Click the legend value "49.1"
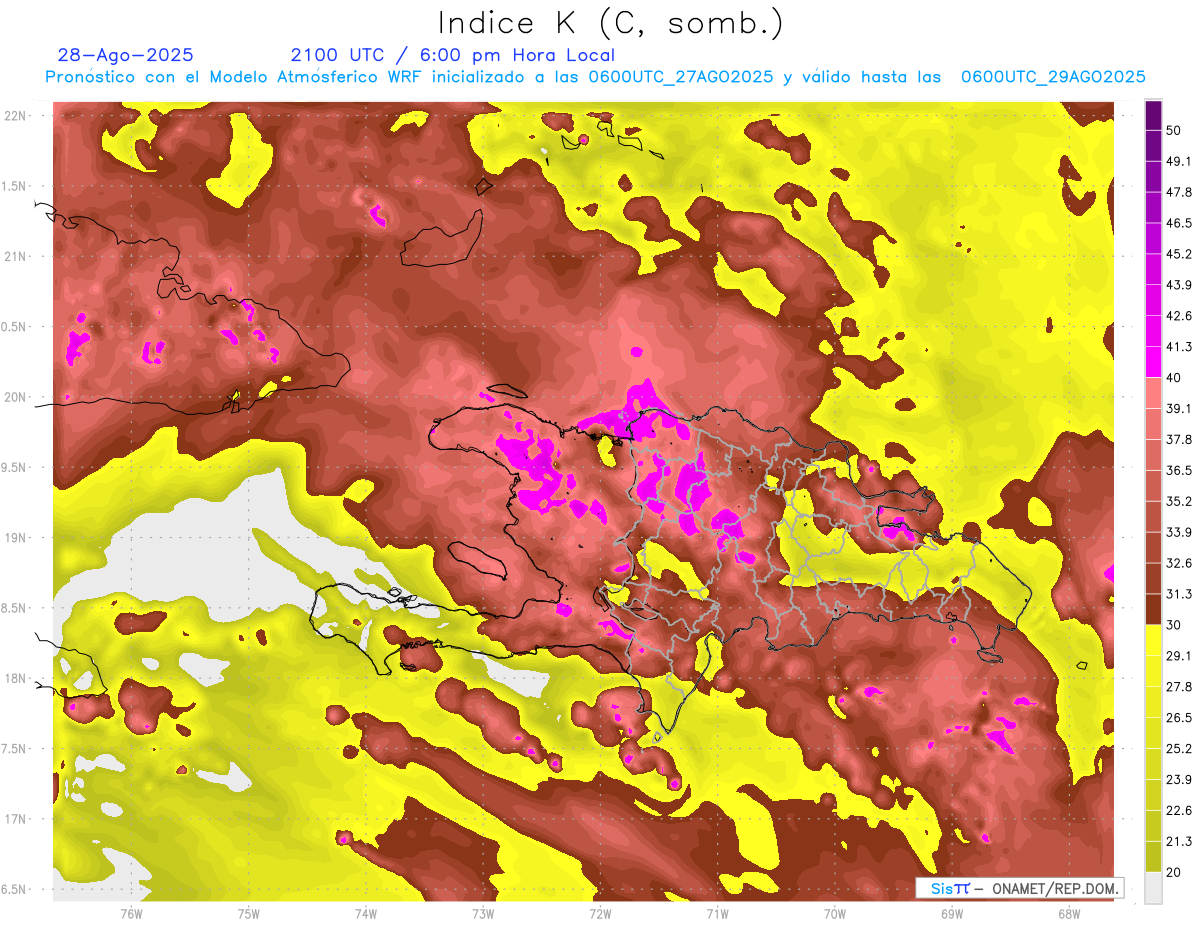1200x927 pixels. [1178, 161]
